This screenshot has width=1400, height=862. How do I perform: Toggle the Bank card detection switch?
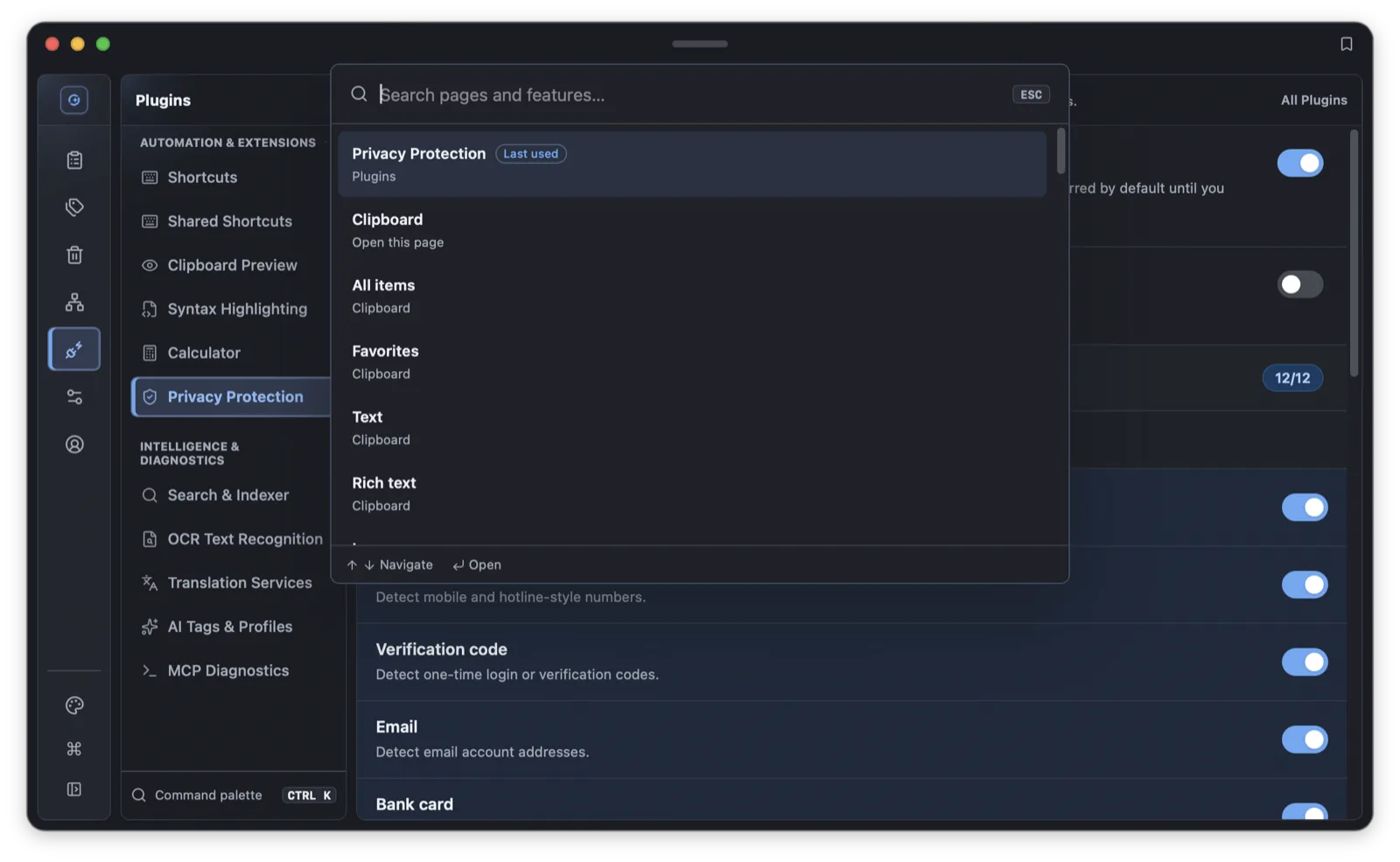(x=1304, y=812)
